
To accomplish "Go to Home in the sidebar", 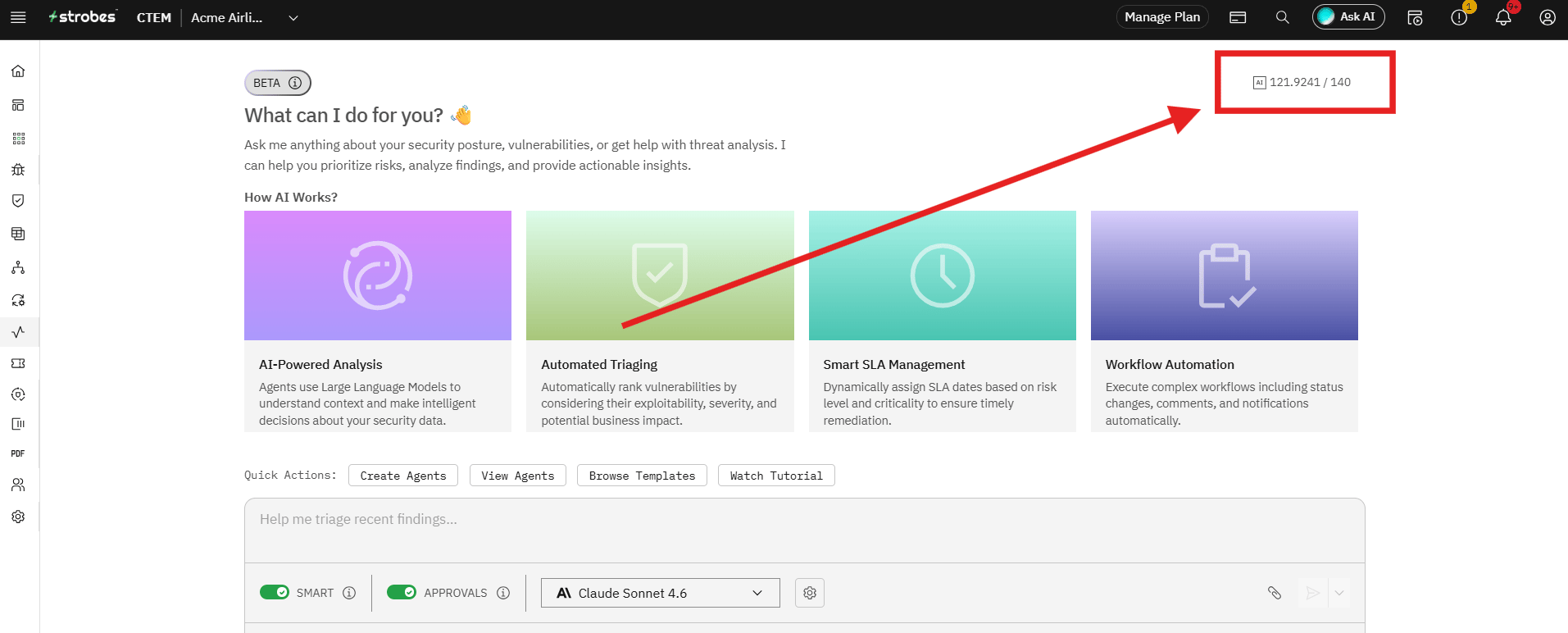I will tap(18, 71).
